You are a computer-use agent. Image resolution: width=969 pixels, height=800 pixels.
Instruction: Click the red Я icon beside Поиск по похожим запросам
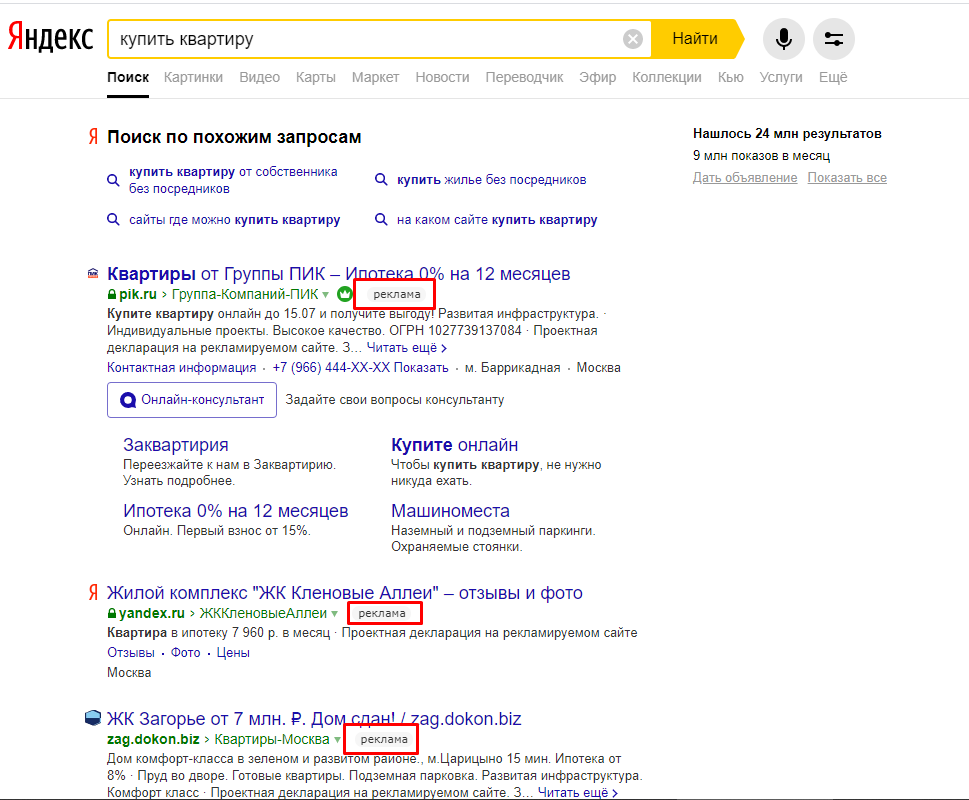(x=93, y=137)
